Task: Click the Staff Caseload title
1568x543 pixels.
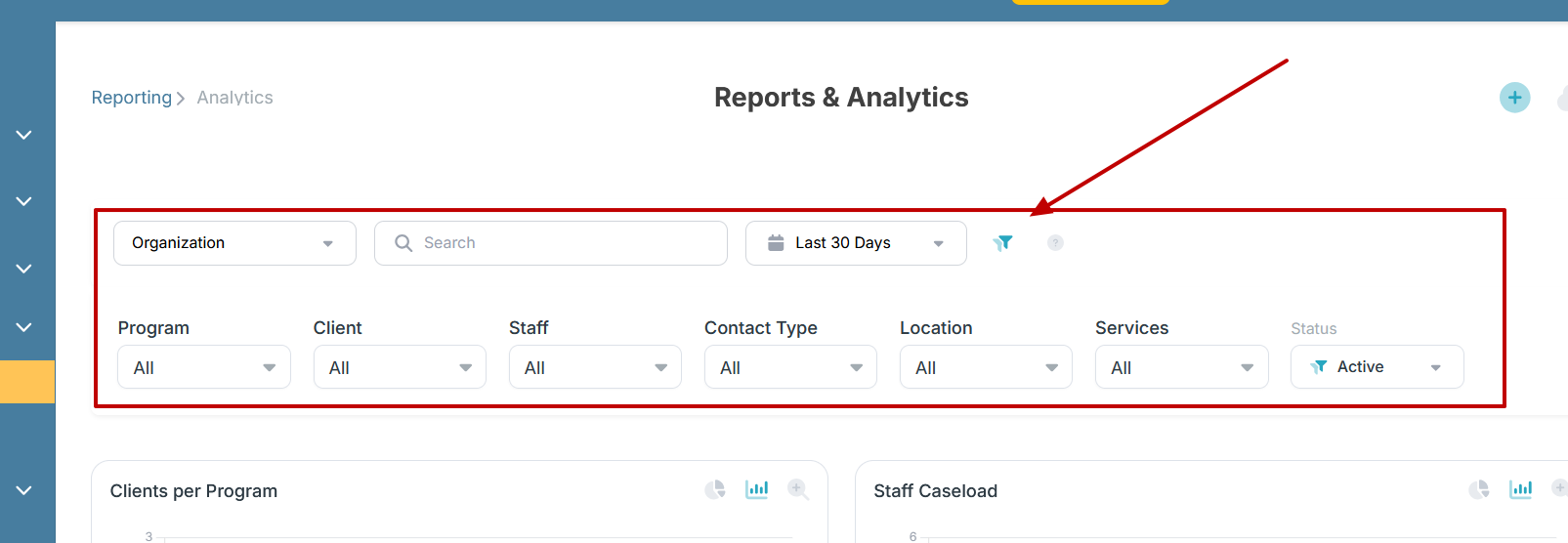Action: [x=935, y=491]
